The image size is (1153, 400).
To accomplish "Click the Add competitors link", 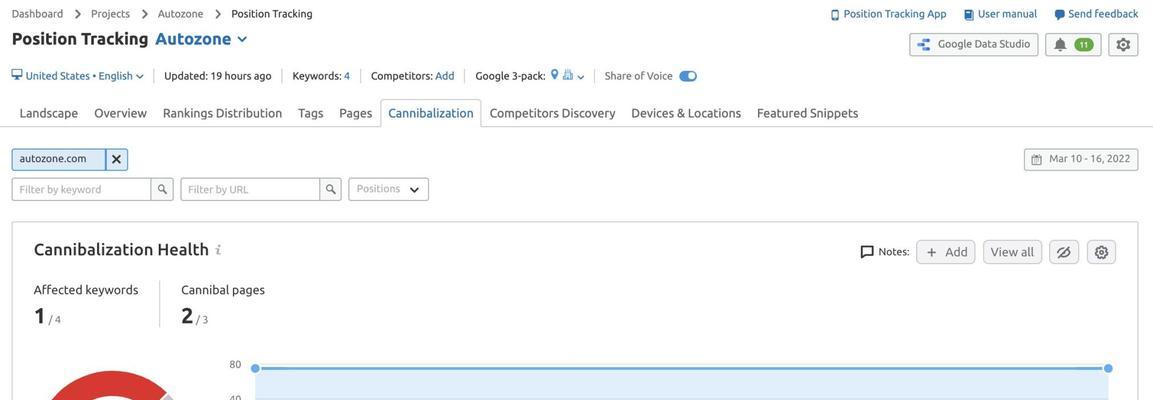I will 445,76.
